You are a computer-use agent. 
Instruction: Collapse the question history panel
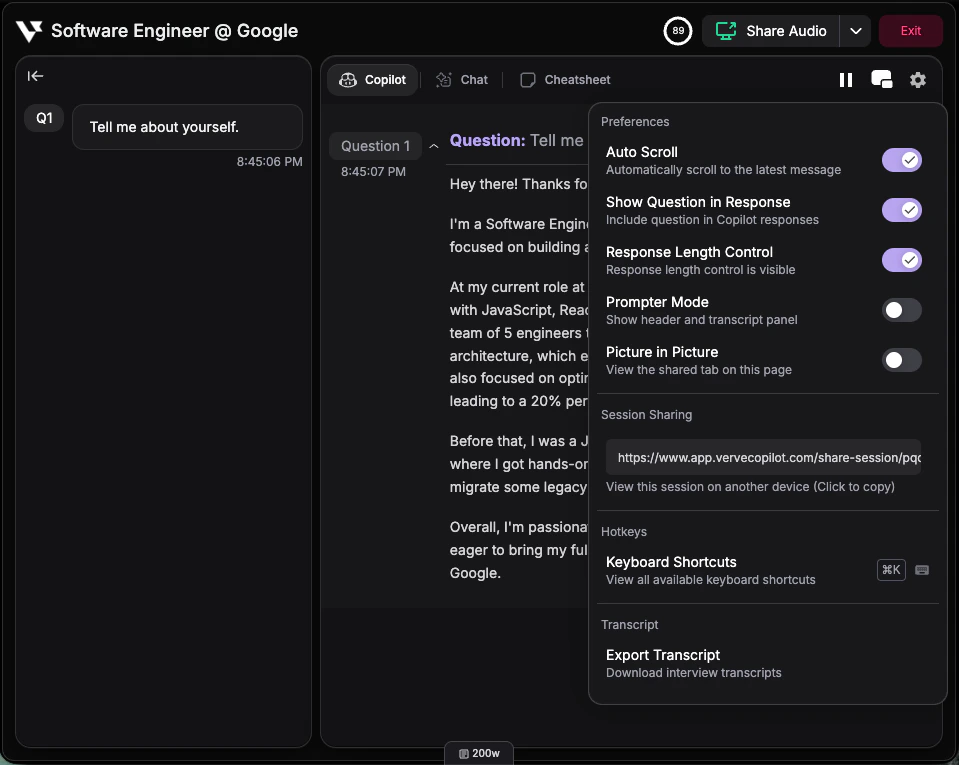(35, 76)
